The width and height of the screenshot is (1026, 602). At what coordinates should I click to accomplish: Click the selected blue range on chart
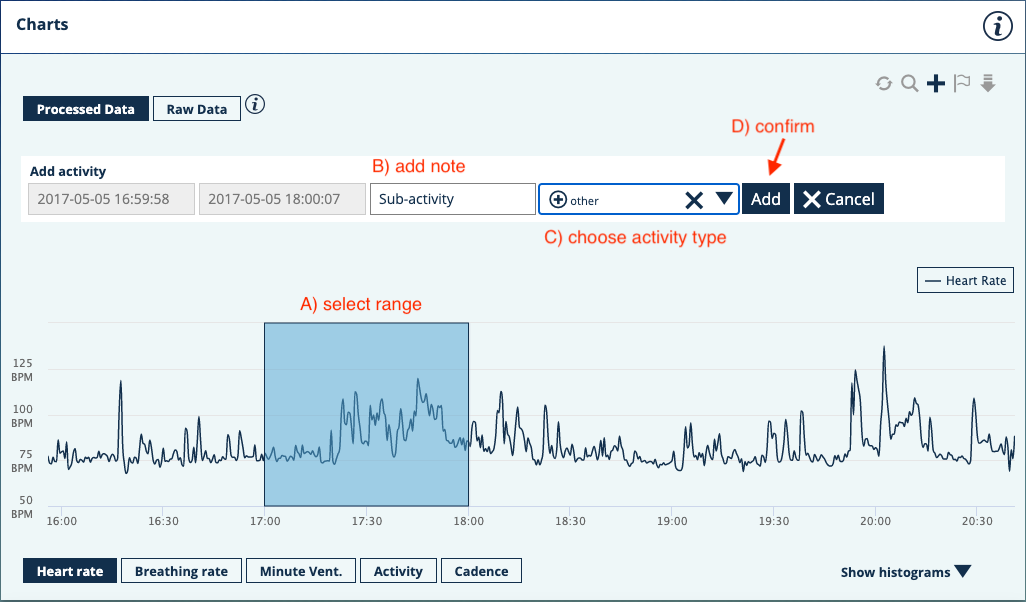(x=366, y=414)
